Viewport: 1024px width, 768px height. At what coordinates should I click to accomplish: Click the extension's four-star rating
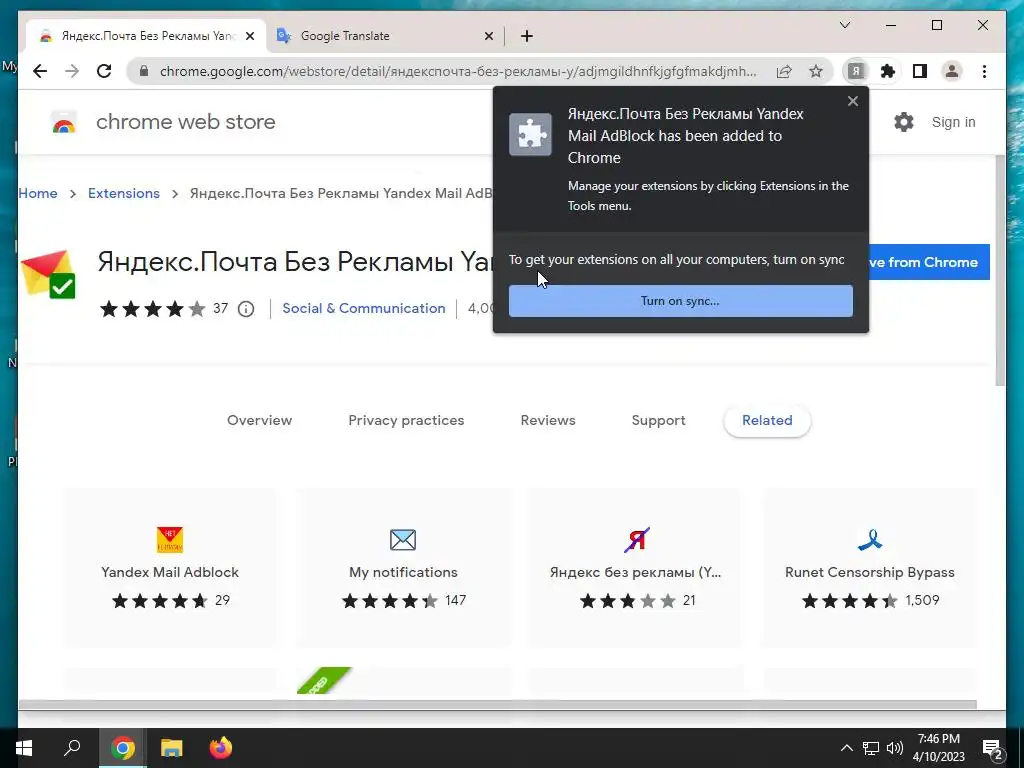(x=153, y=308)
